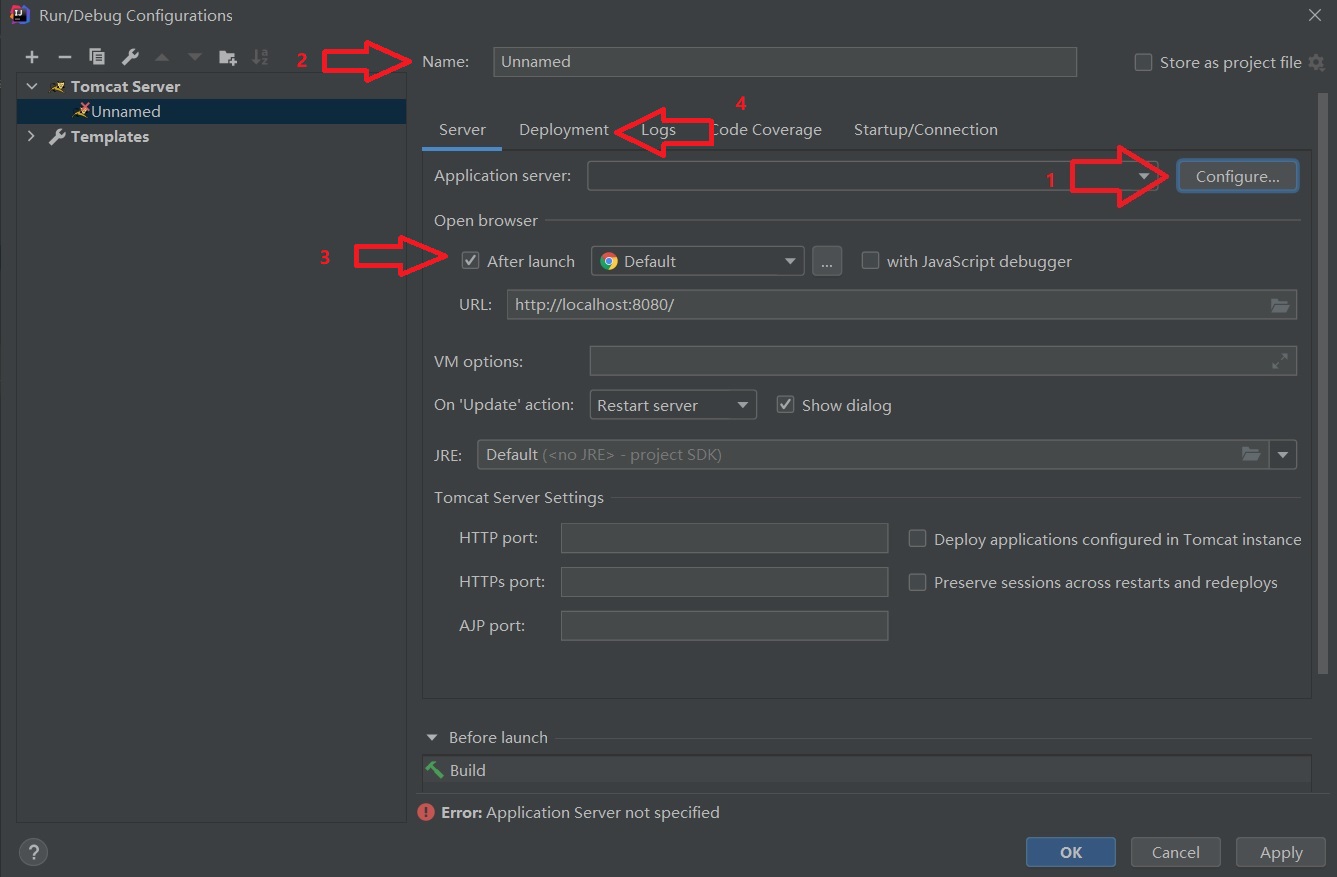Click the Configure... button
The image size is (1337, 877).
1237,176
